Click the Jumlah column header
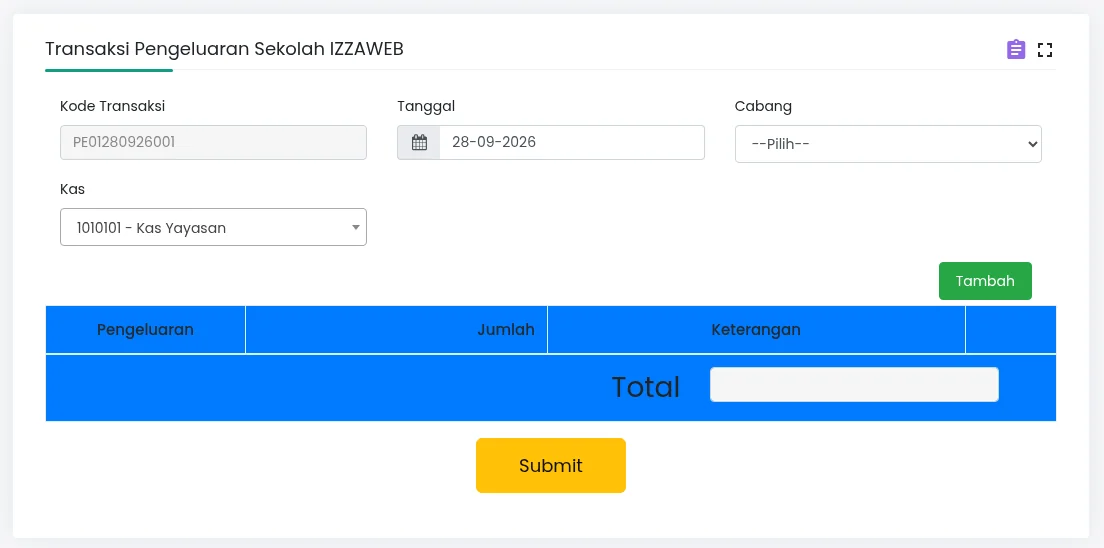1104x548 pixels. (396, 330)
